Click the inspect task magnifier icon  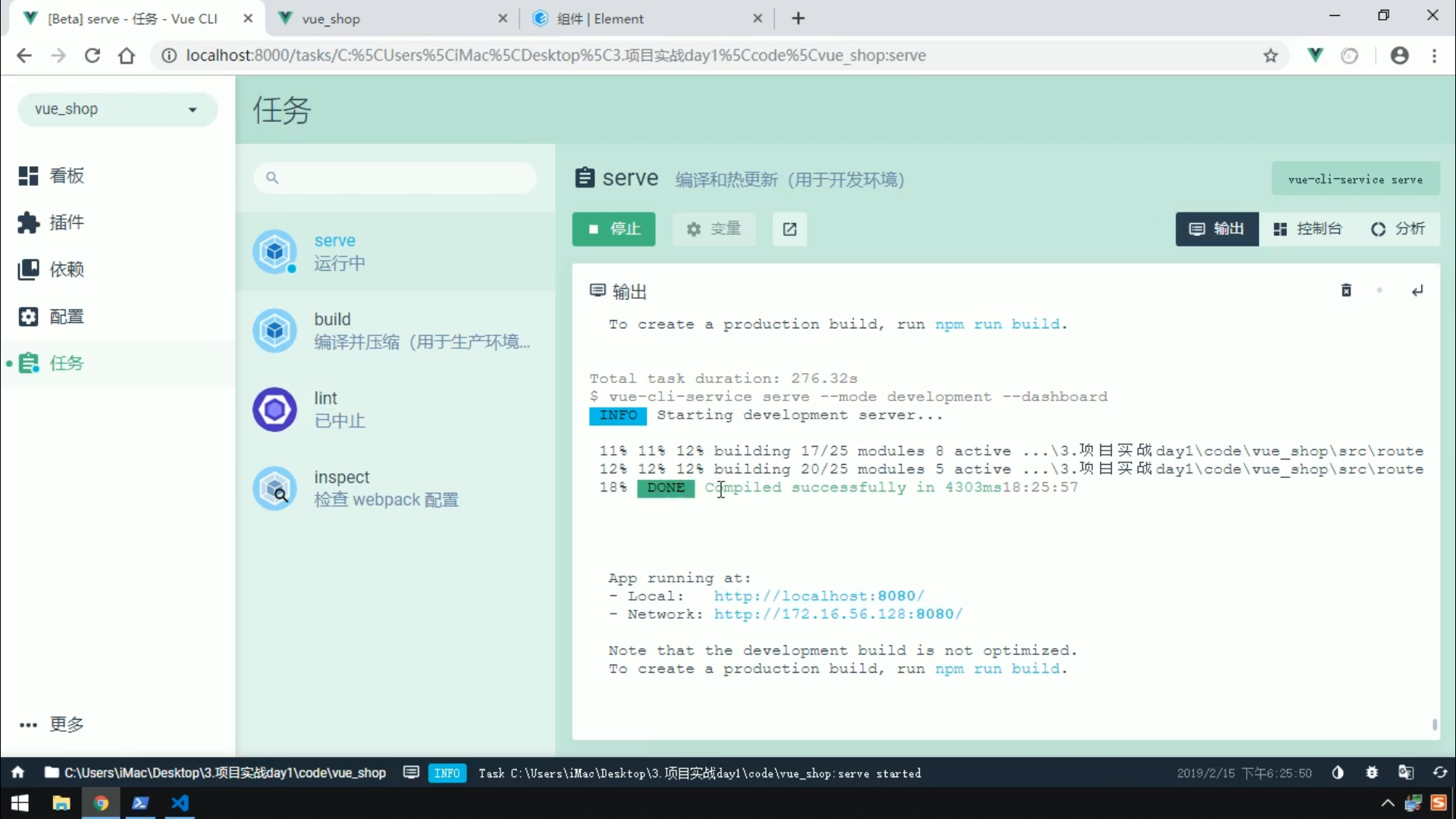click(x=275, y=488)
